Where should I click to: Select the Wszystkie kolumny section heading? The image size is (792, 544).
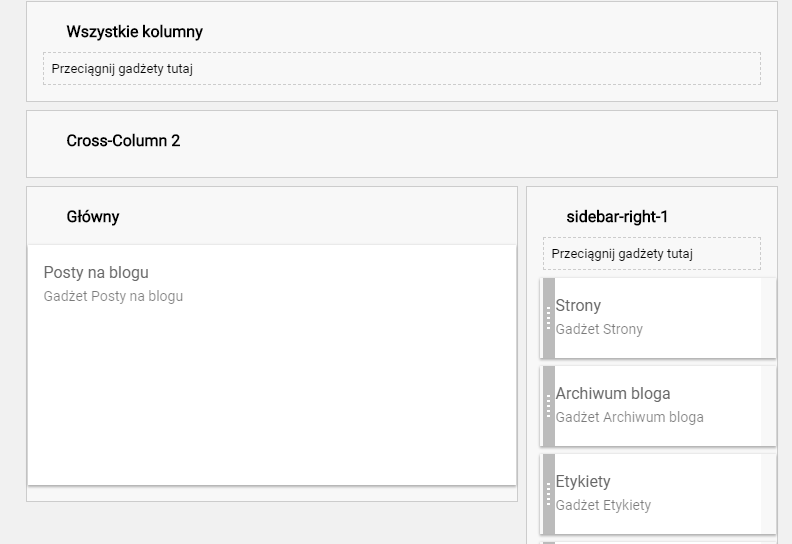point(134,31)
